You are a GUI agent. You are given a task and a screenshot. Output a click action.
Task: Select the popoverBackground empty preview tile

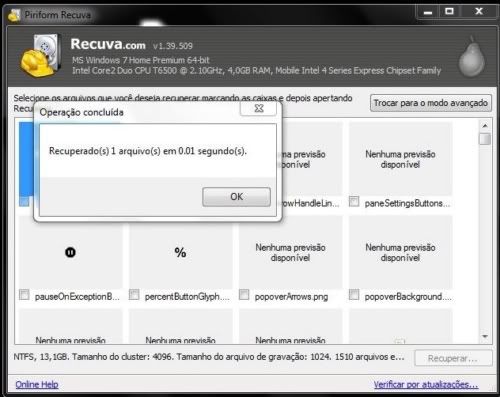point(400,252)
